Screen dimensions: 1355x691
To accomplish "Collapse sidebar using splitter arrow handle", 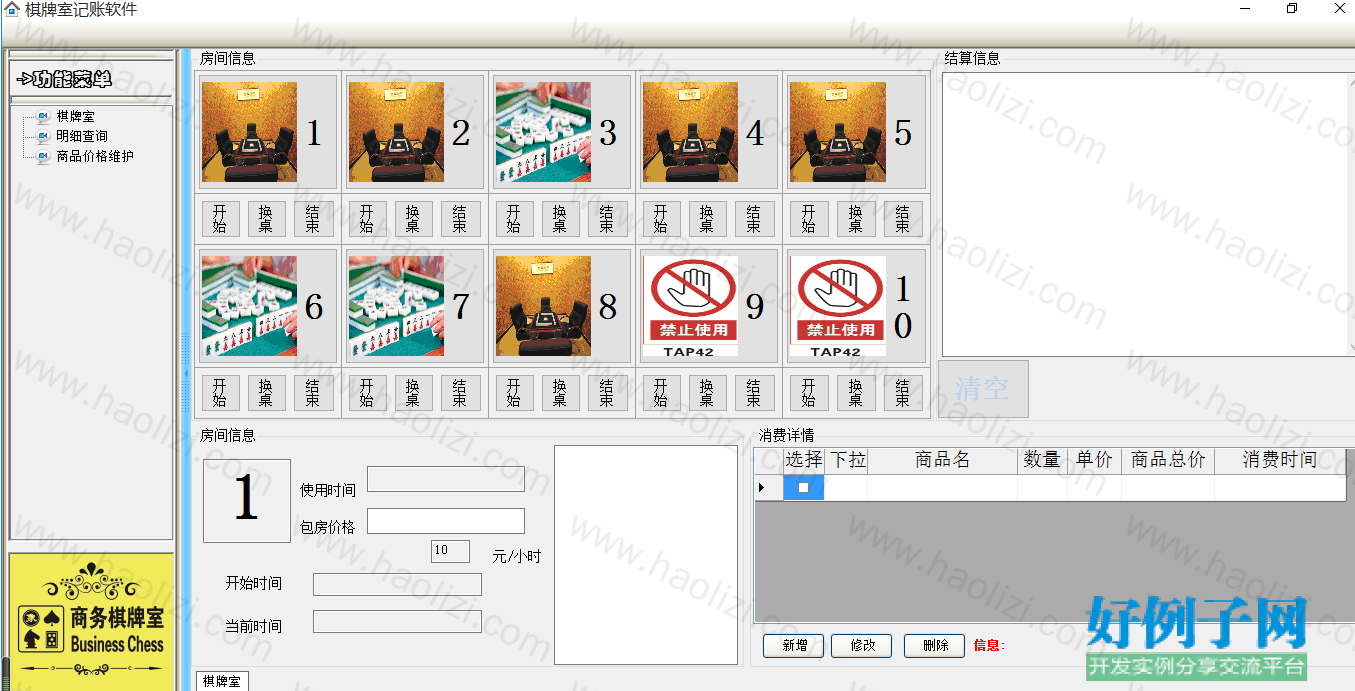I will pyautogui.click(x=185, y=372).
